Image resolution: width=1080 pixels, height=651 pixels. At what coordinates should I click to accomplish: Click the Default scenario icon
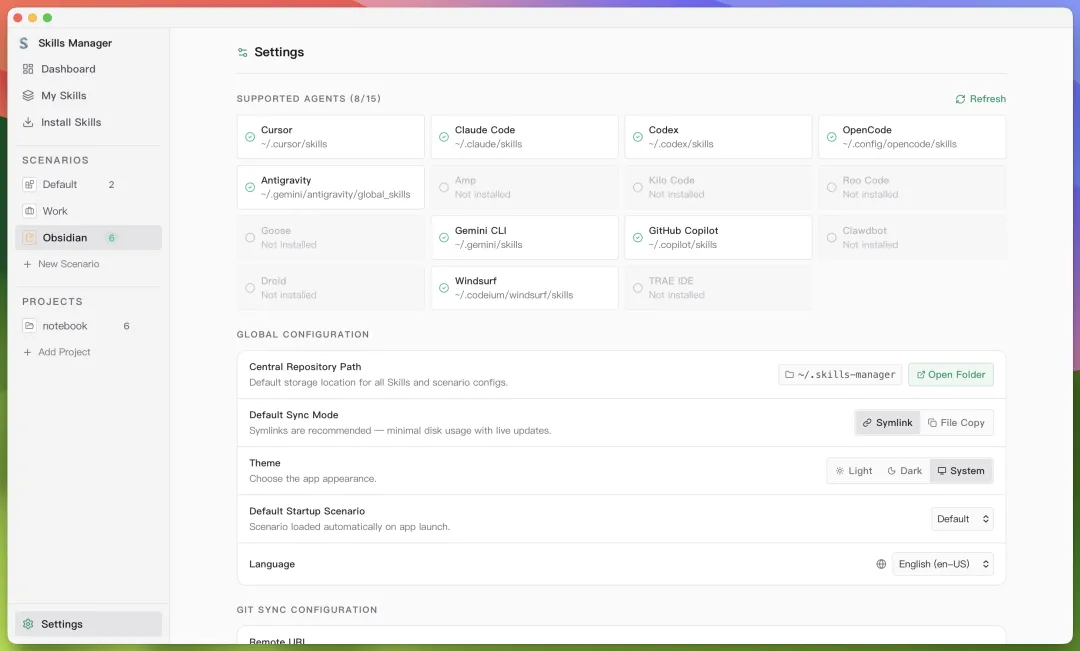30,185
